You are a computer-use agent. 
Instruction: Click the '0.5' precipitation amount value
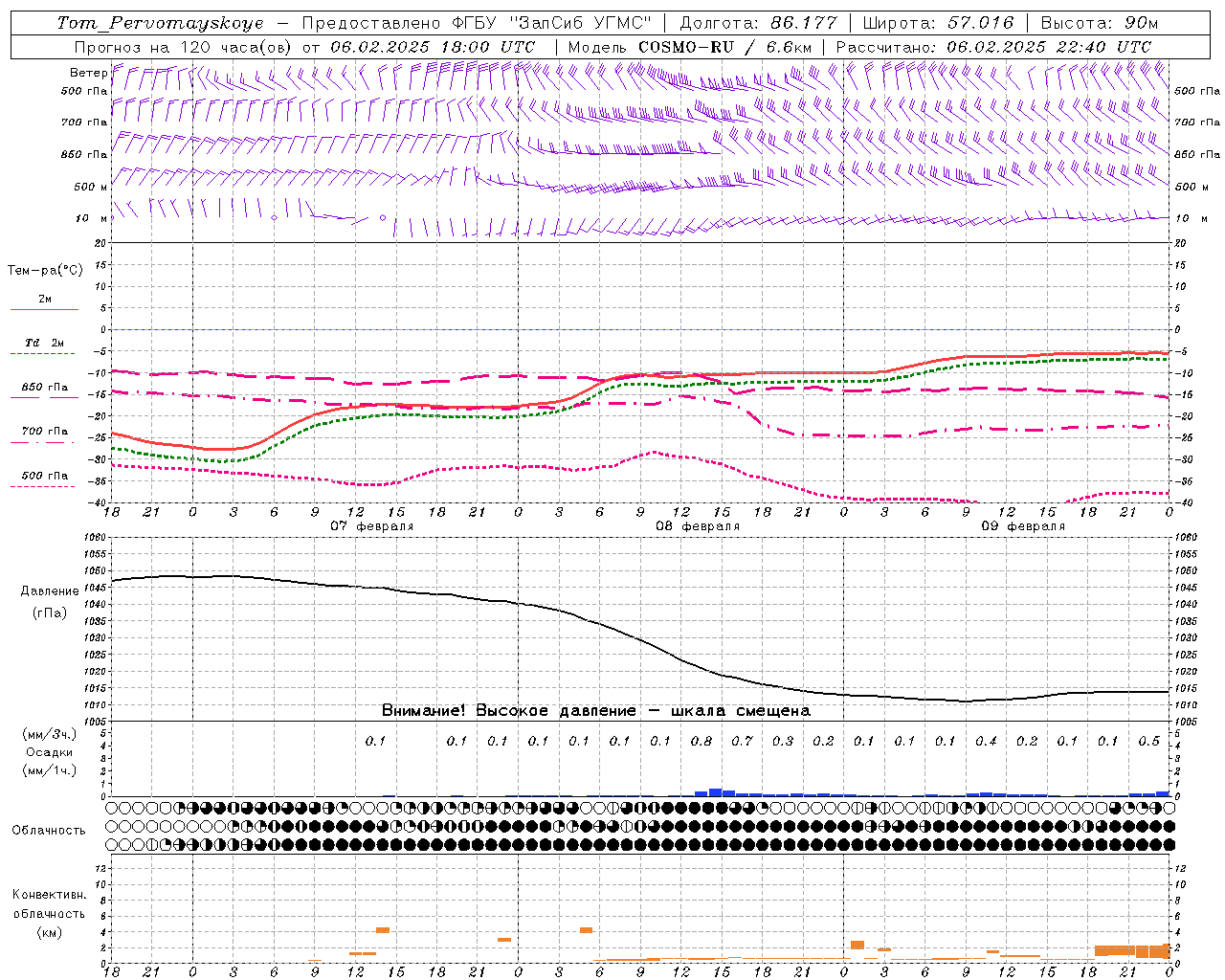1149,741
